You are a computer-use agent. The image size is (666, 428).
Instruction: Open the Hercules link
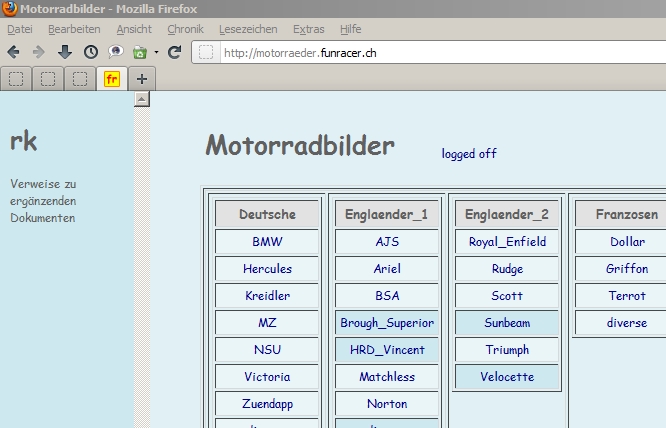(267, 269)
